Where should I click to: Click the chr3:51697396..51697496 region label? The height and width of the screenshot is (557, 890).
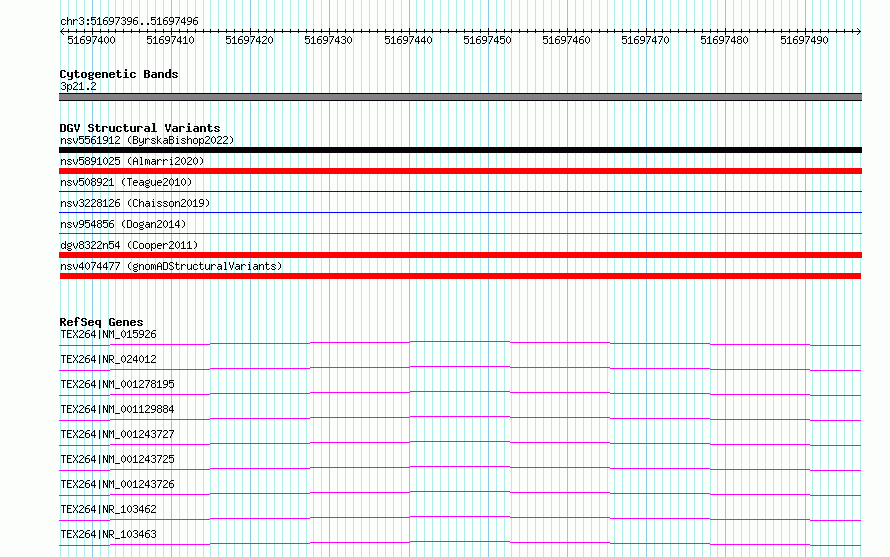pyautogui.click(x=129, y=21)
